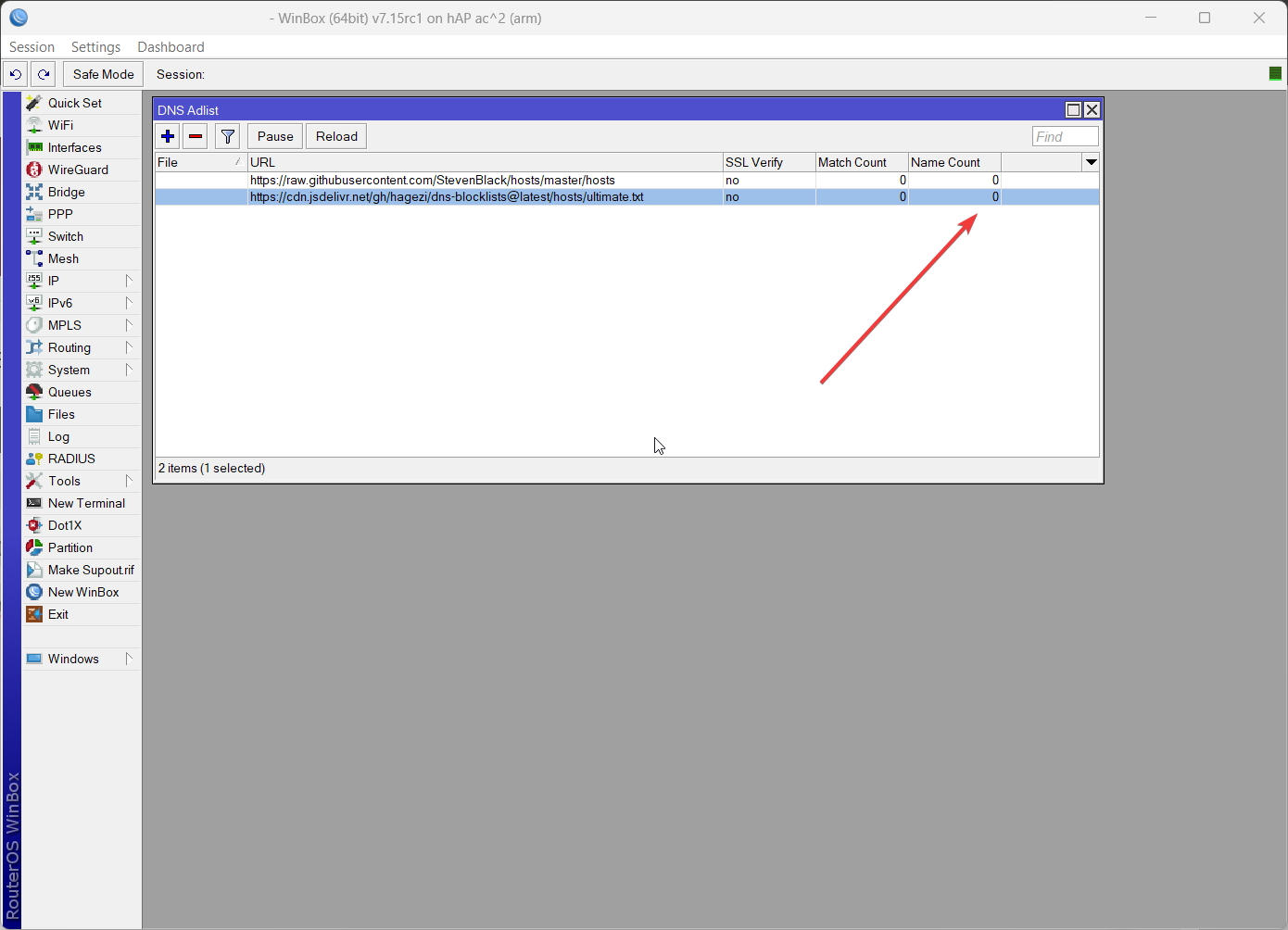Expand the System submenu
The width and height of the screenshot is (1288, 930).
point(82,370)
